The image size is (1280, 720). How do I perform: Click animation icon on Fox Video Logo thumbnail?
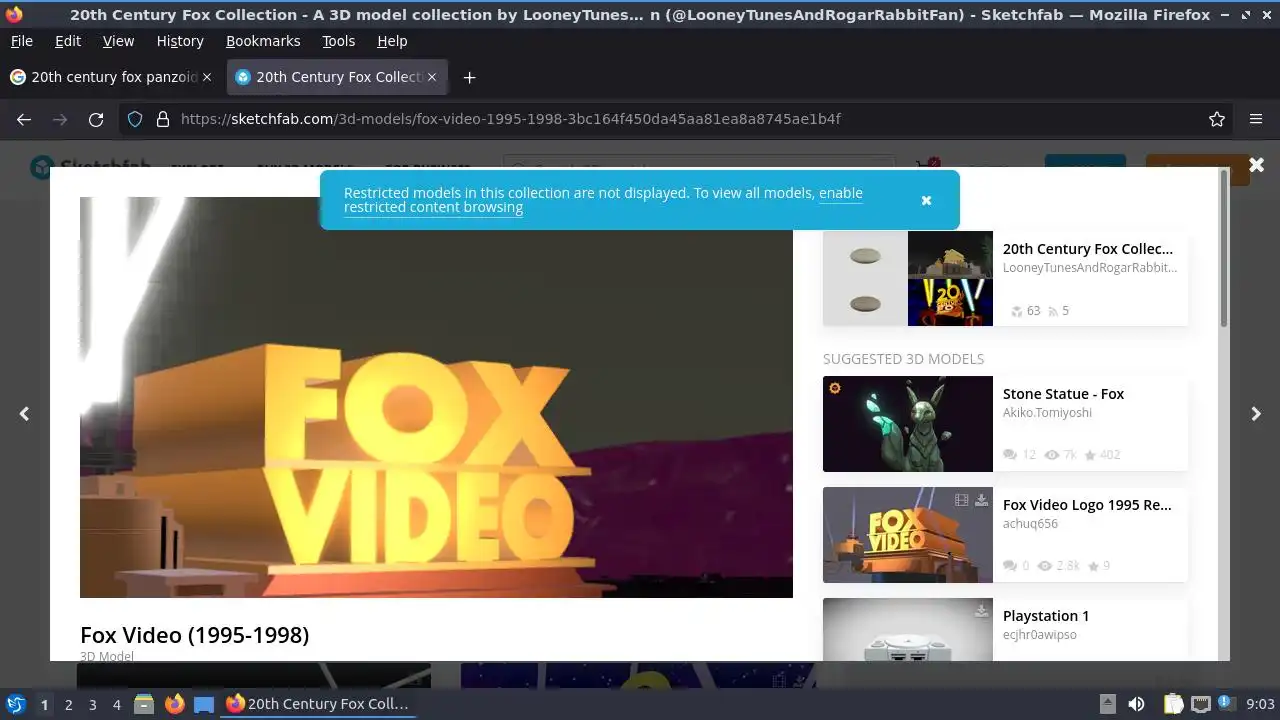(x=961, y=500)
